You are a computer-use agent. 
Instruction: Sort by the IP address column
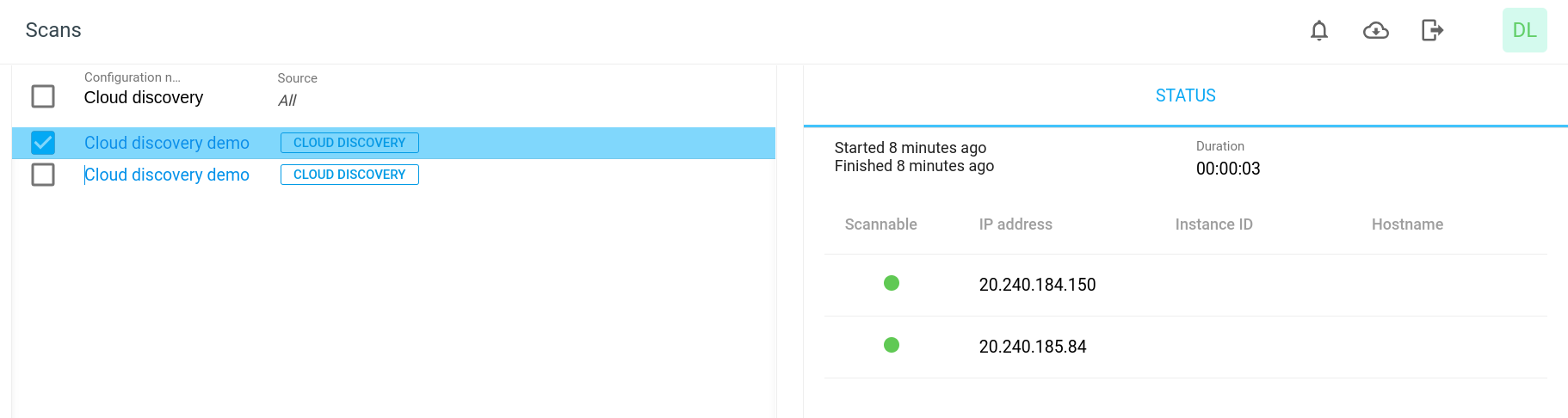point(1015,224)
